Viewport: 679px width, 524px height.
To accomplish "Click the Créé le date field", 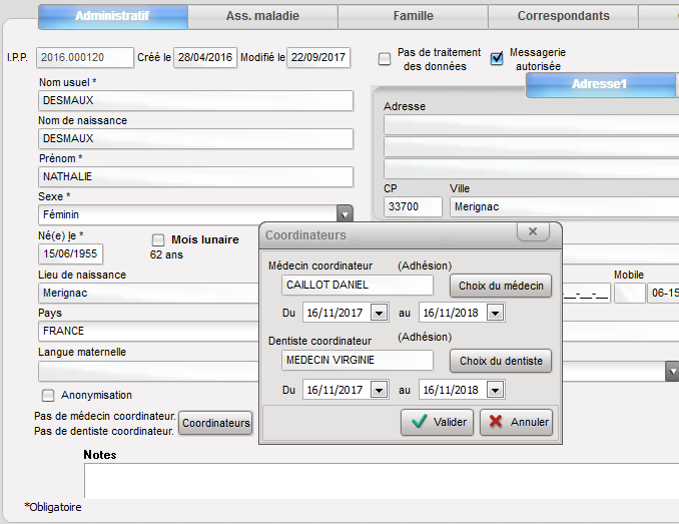I will (205, 58).
